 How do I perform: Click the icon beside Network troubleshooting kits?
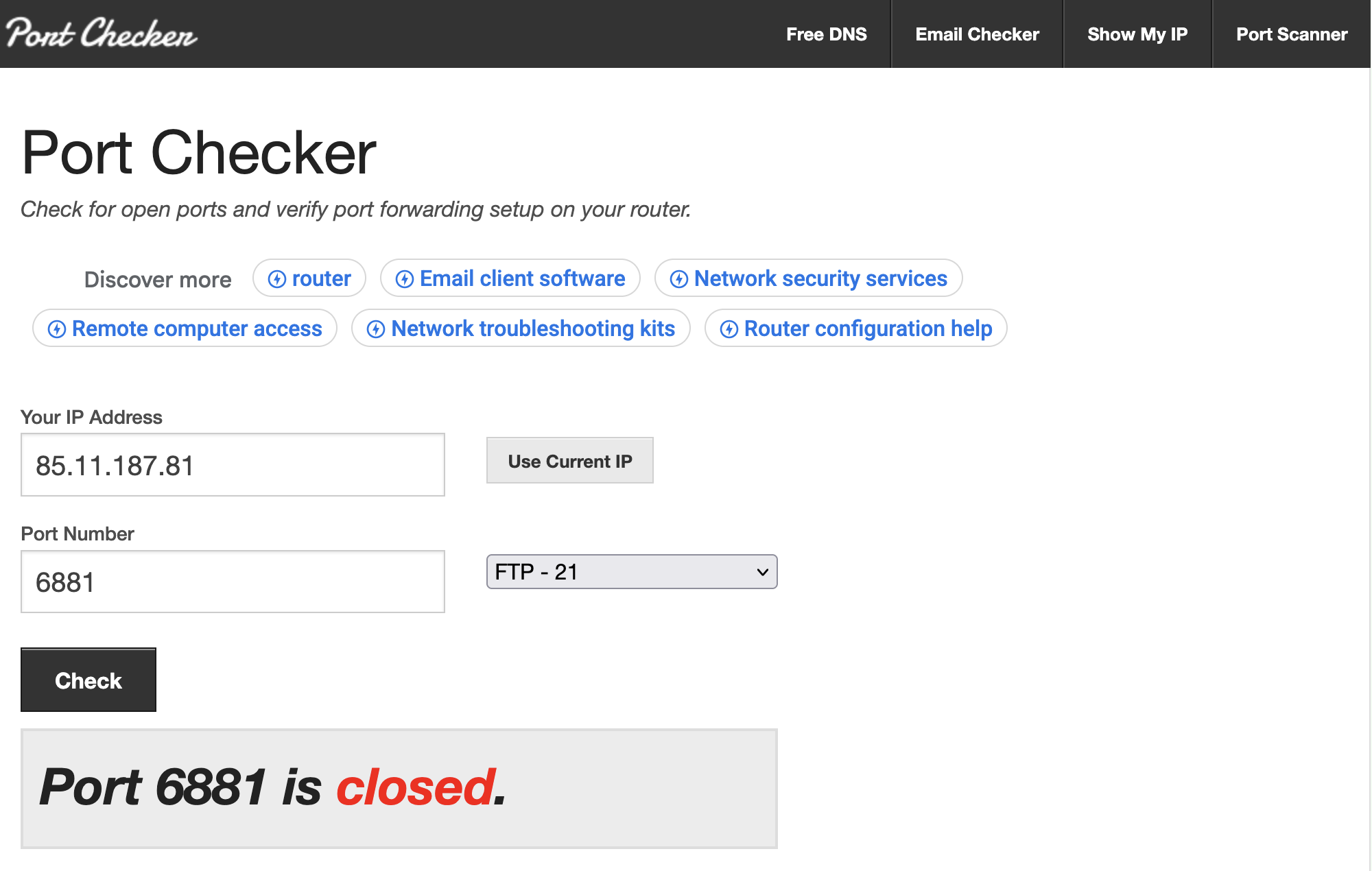pyautogui.click(x=376, y=329)
